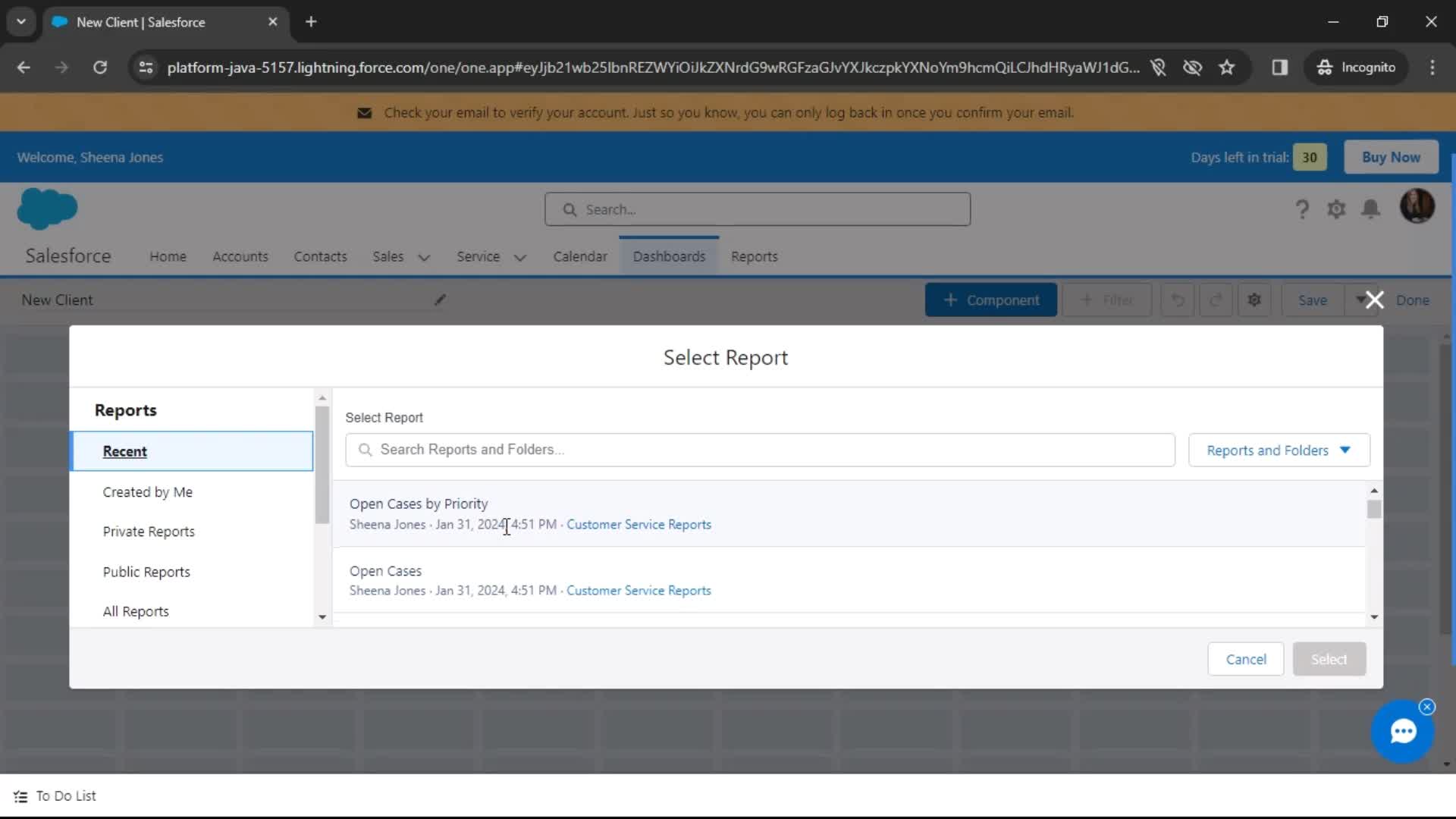Open the Help question mark icon
This screenshot has width=1456, height=819.
click(x=1302, y=209)
